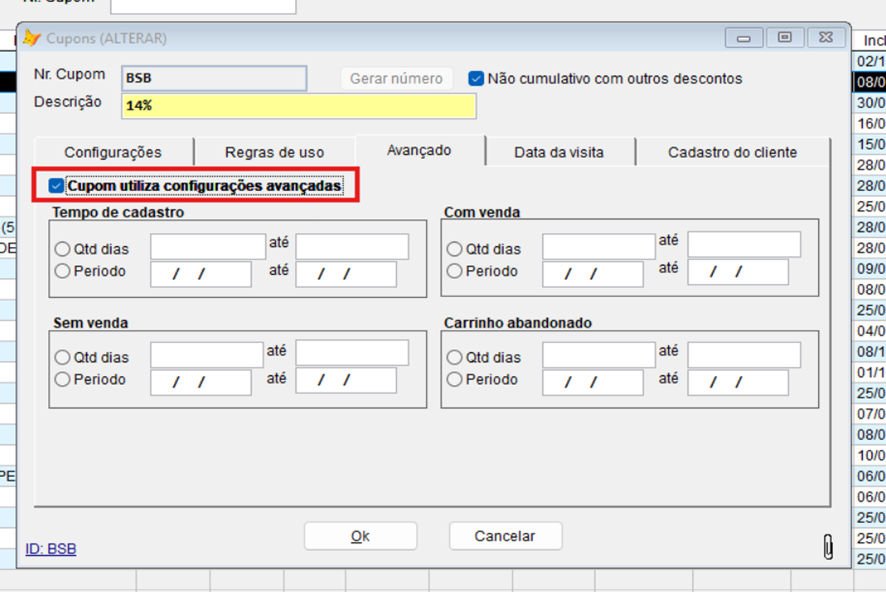Open the ID: BSB link
Image resolution: width=886 pixels, height=592 pixels.
click(x=51, y=549)
